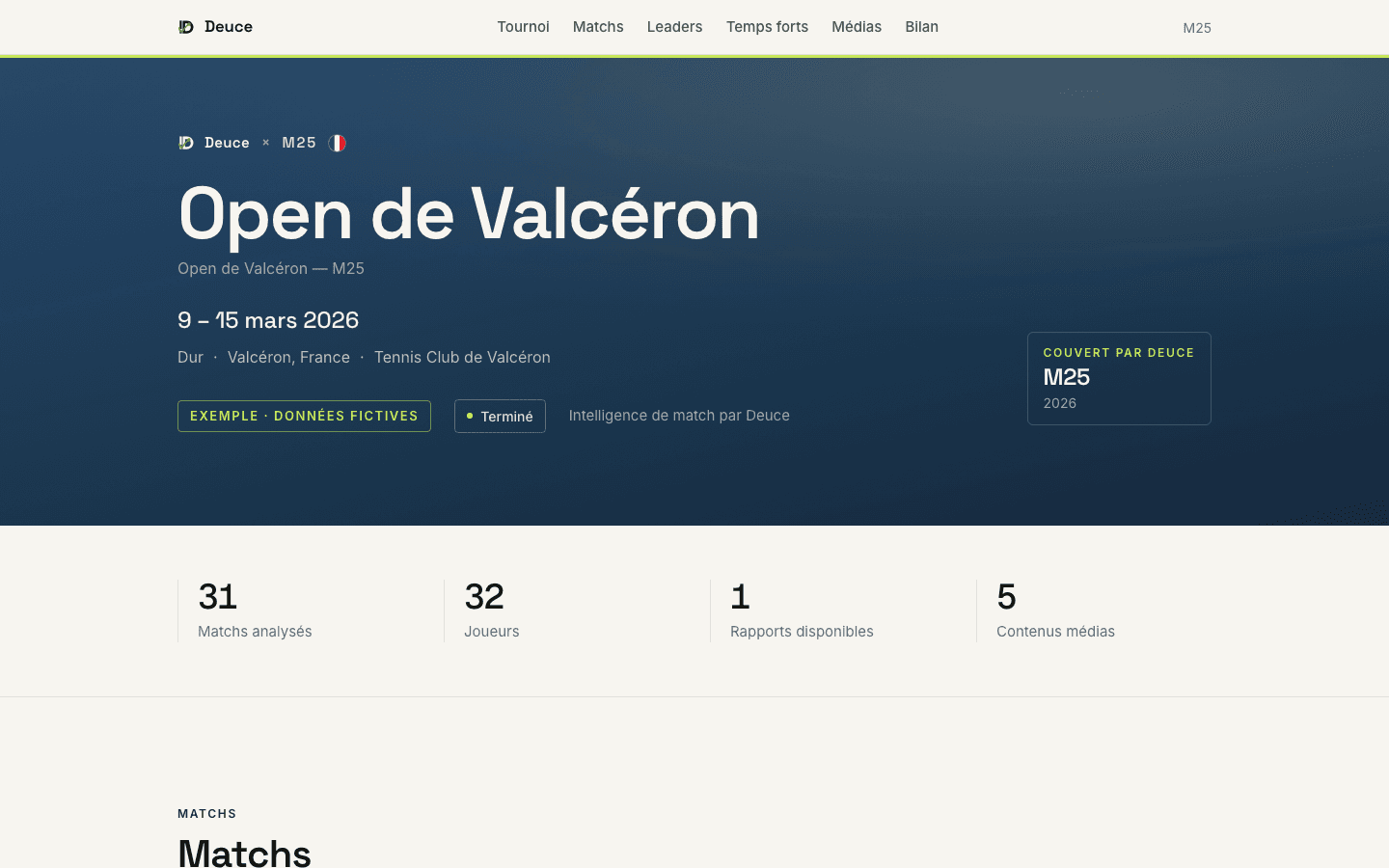Click the green status dot in Terminé badge
Image resolution: width=1389 pixels, height=868 pixels.
coord(470,416)
